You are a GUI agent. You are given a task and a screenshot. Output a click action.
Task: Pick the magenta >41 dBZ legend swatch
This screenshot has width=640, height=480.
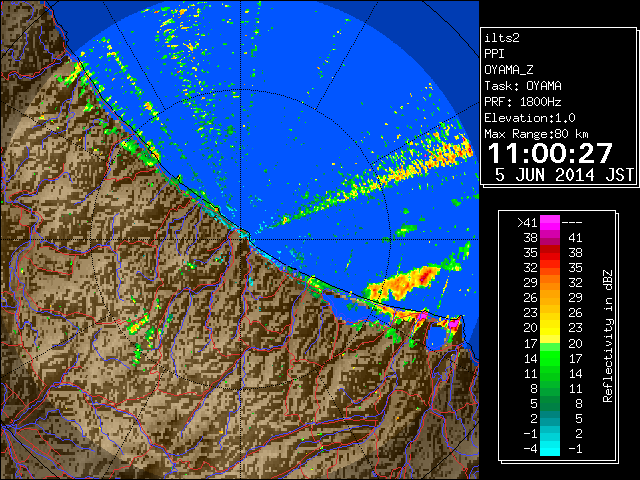coord(550,222)
